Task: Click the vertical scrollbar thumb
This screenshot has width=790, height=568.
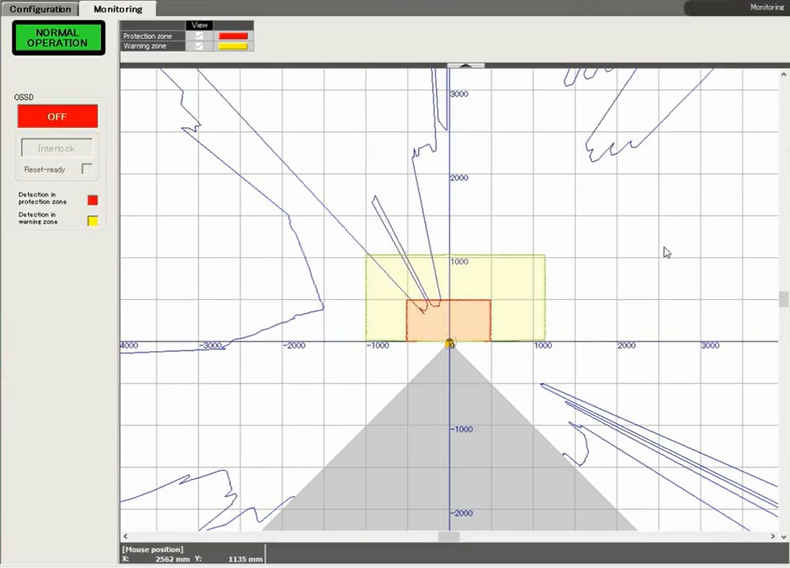Action: (783, 300)
